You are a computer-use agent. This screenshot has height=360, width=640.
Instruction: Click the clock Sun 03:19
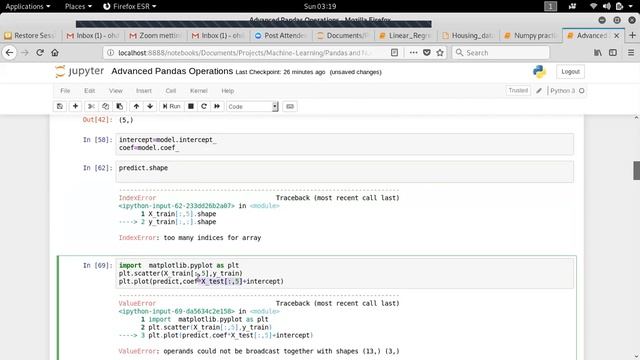tap(320, 6)
